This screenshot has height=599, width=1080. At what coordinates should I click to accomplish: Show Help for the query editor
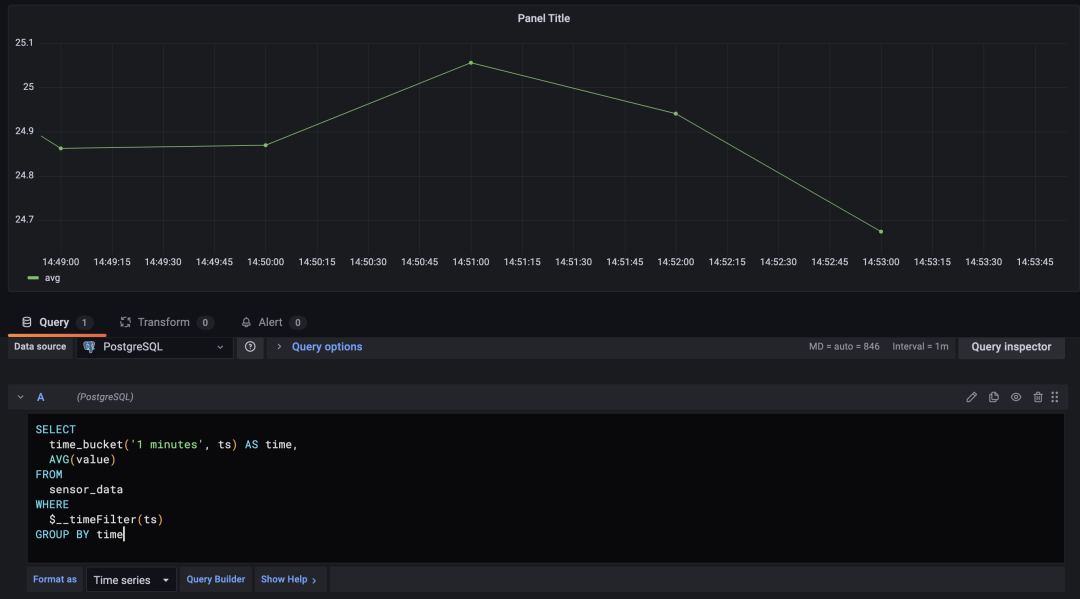point(289,580)
